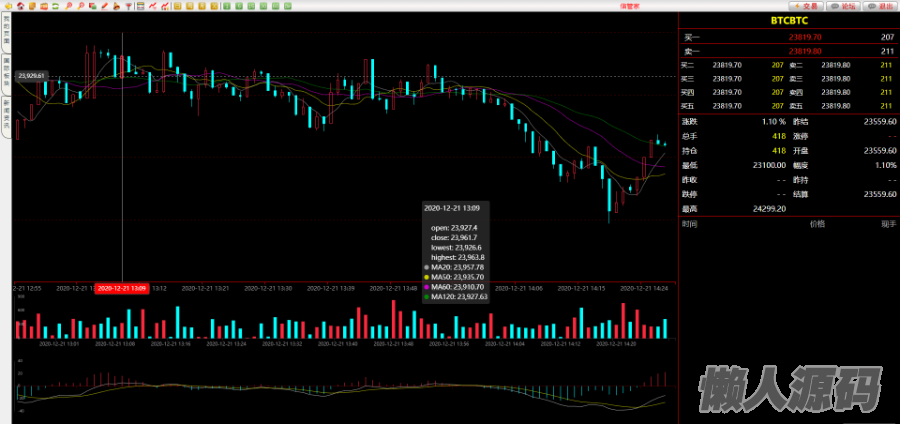Click the yellow back arrow icon
The image size is (900, 424).
pyautogui.click(x=8, y=6)
